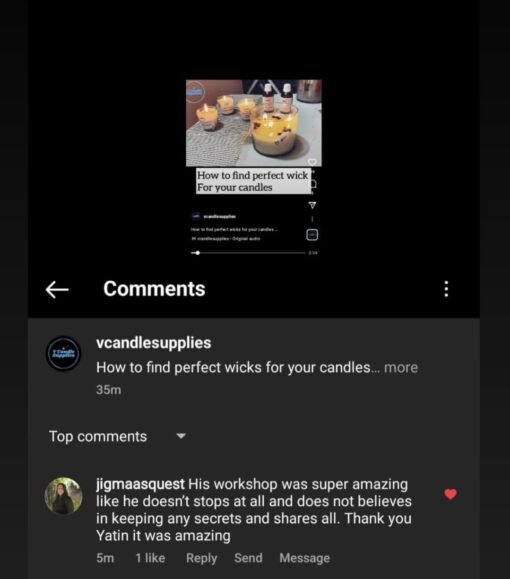Click the Top comments label
510x579 pixels.
[x=98, y=436]
